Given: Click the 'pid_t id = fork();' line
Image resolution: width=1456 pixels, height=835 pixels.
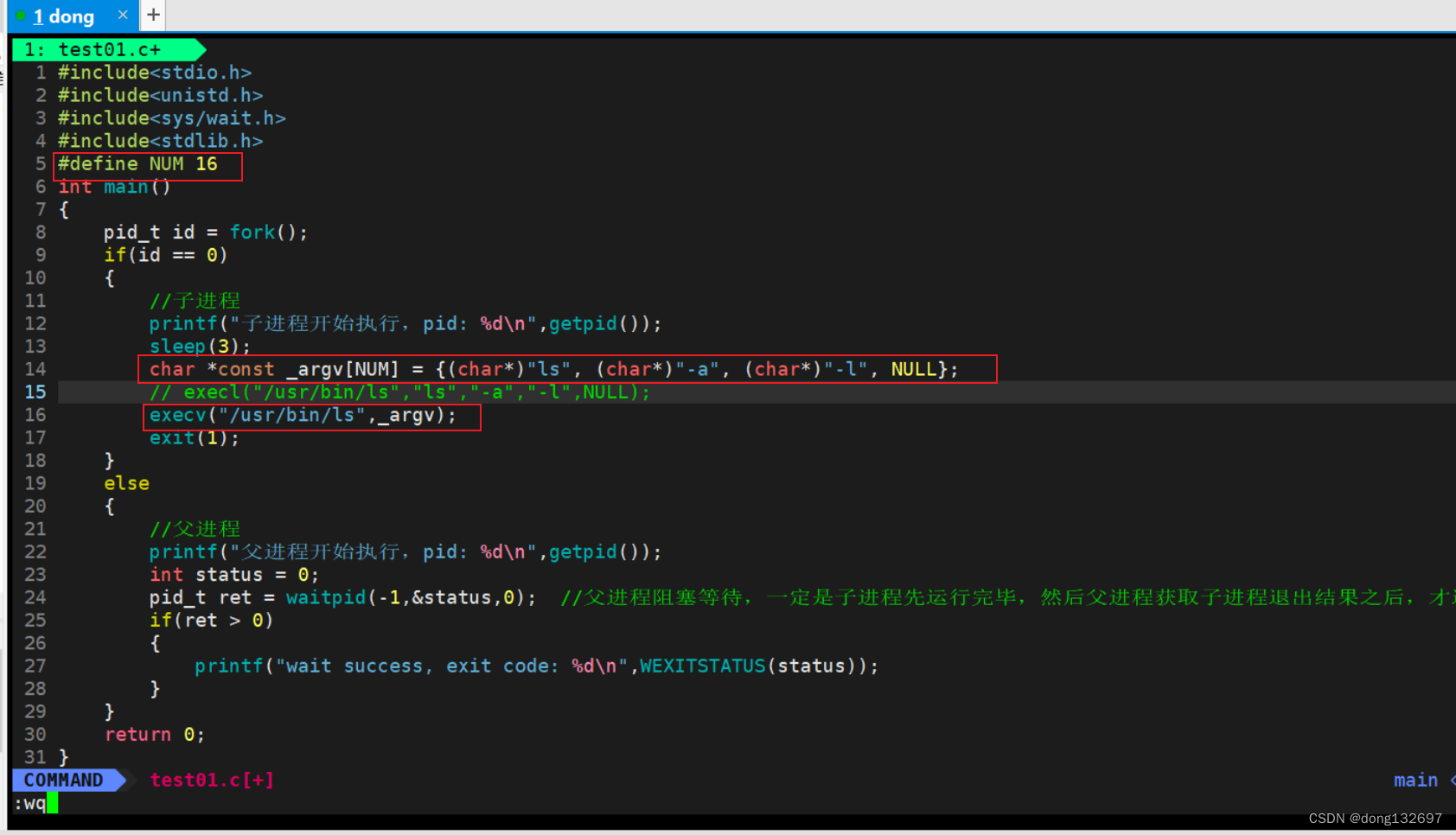Looking at the screenshot, I should [205, 233].
